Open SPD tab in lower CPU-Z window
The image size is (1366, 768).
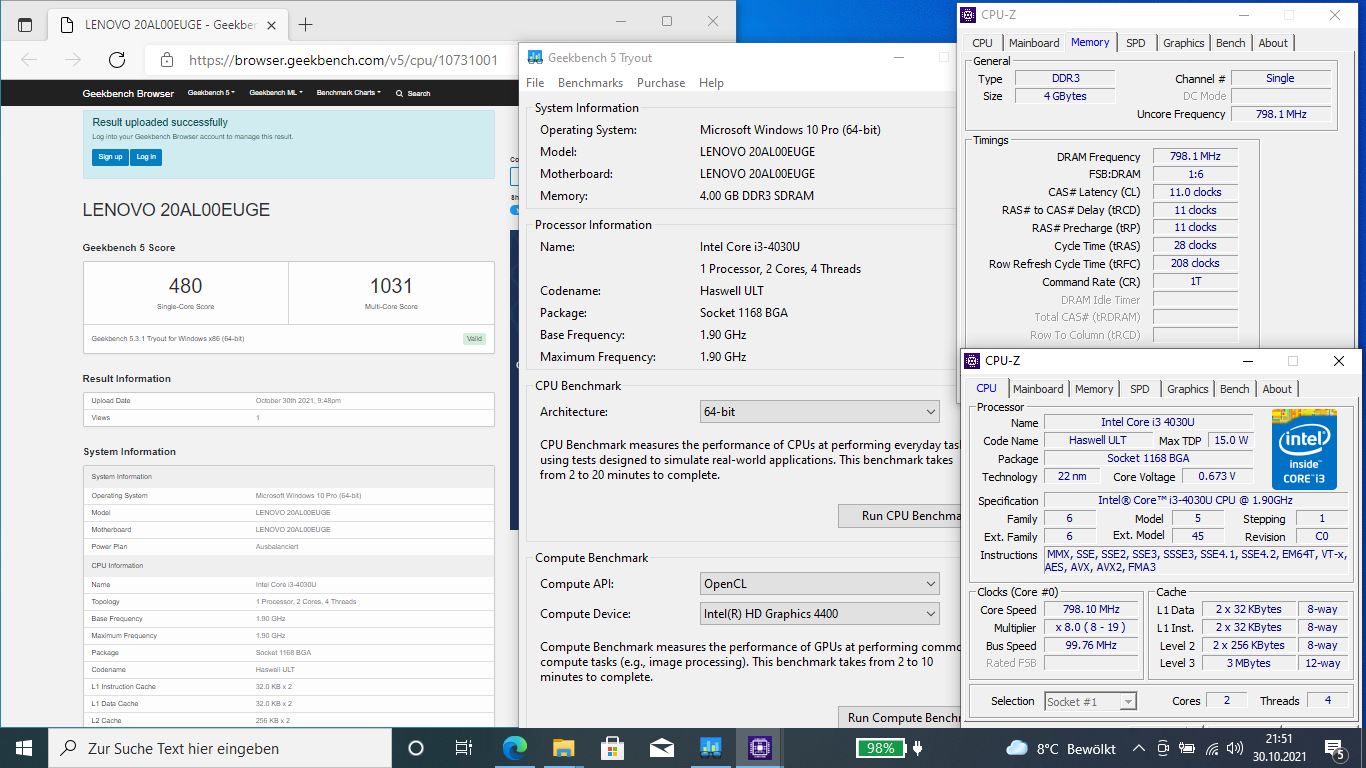pos(1140,389)
